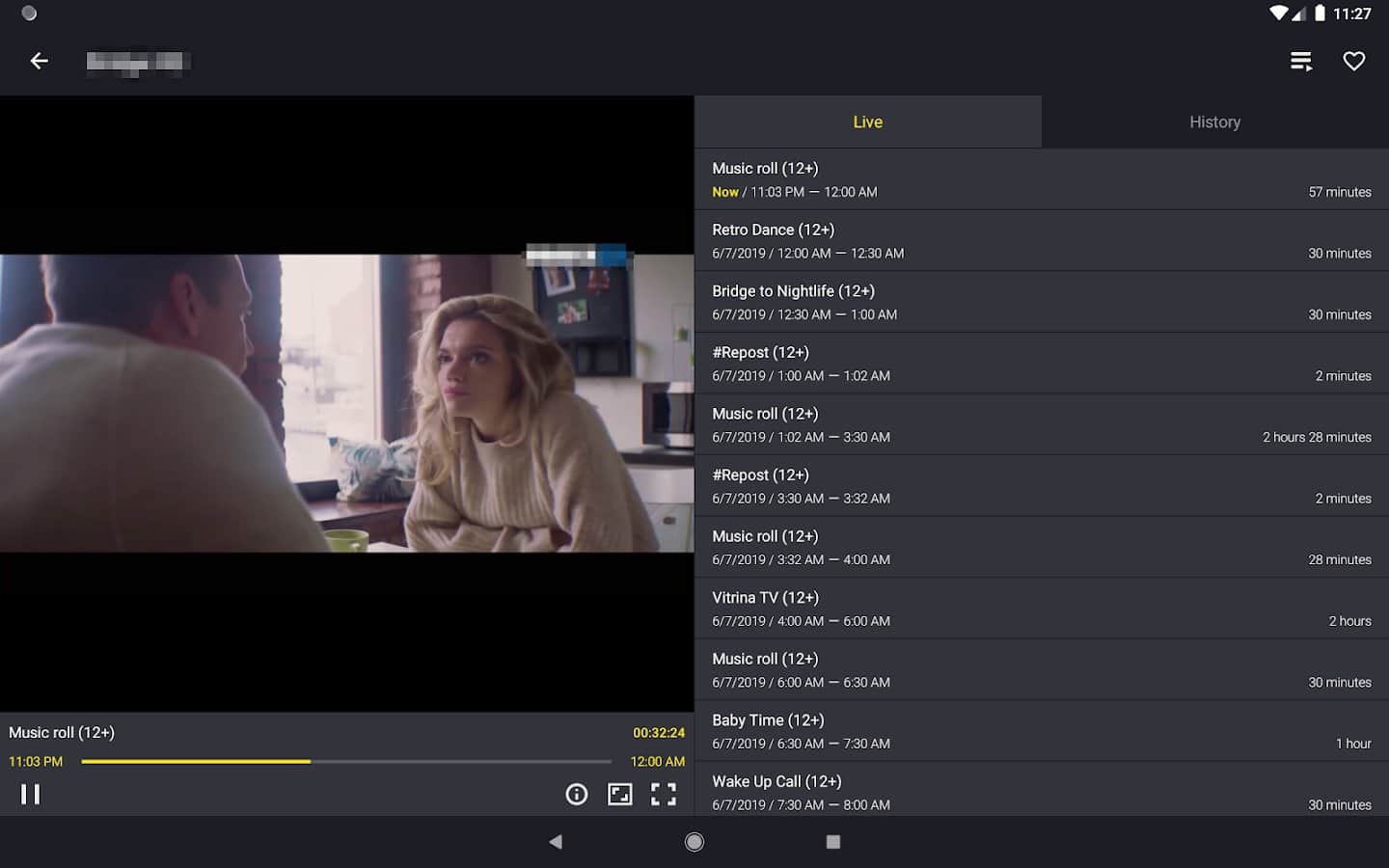This screenshot has width=1389, height=868.
Task: Click the playback progress bar
Action: coord(346,762)
